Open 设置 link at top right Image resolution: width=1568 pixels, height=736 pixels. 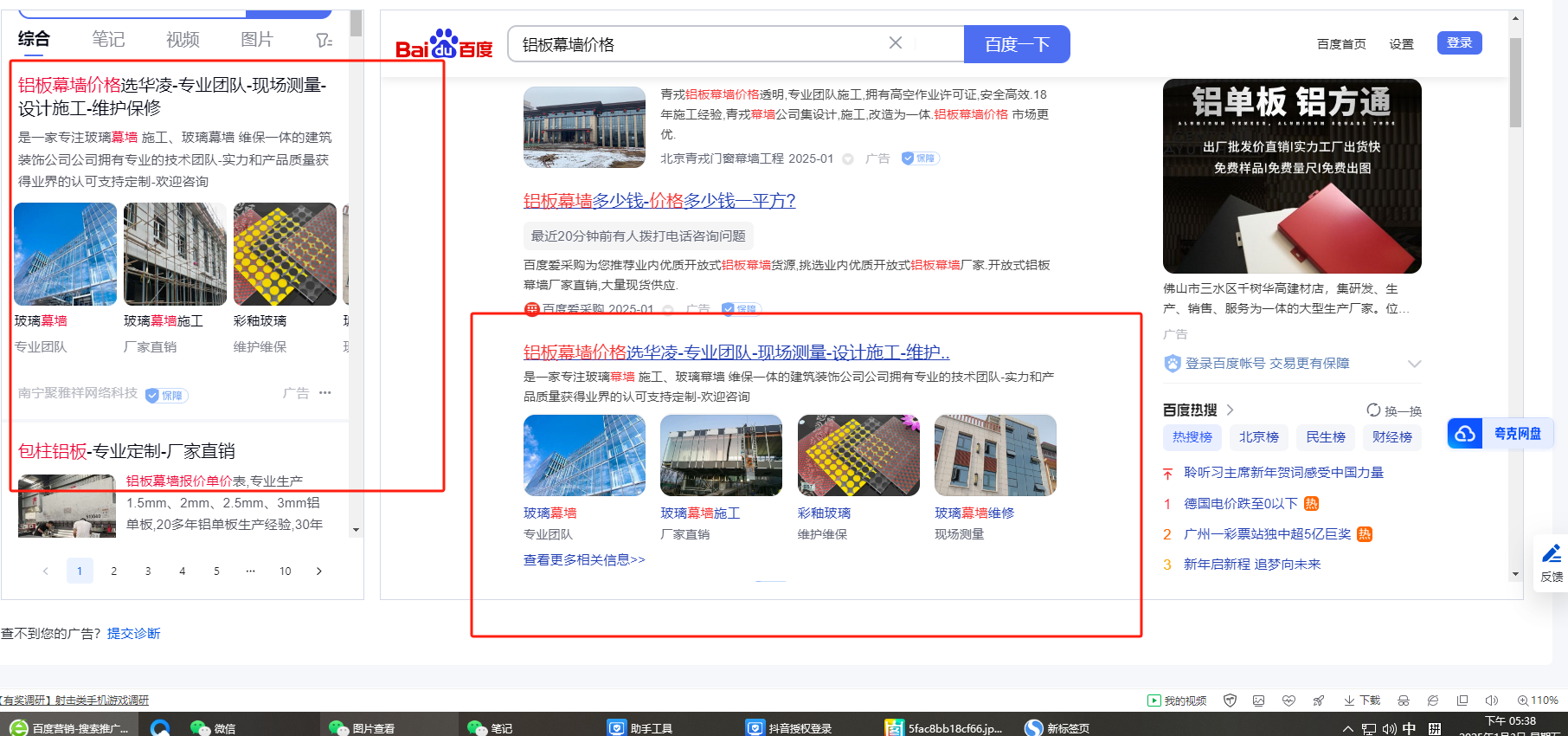point(1402,44)
